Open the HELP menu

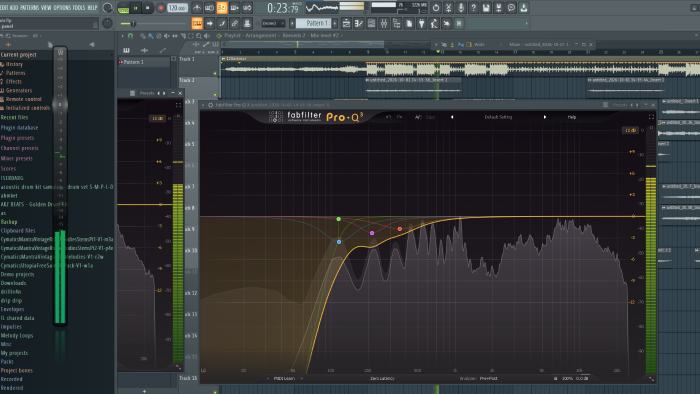click(x=92, y=8)
